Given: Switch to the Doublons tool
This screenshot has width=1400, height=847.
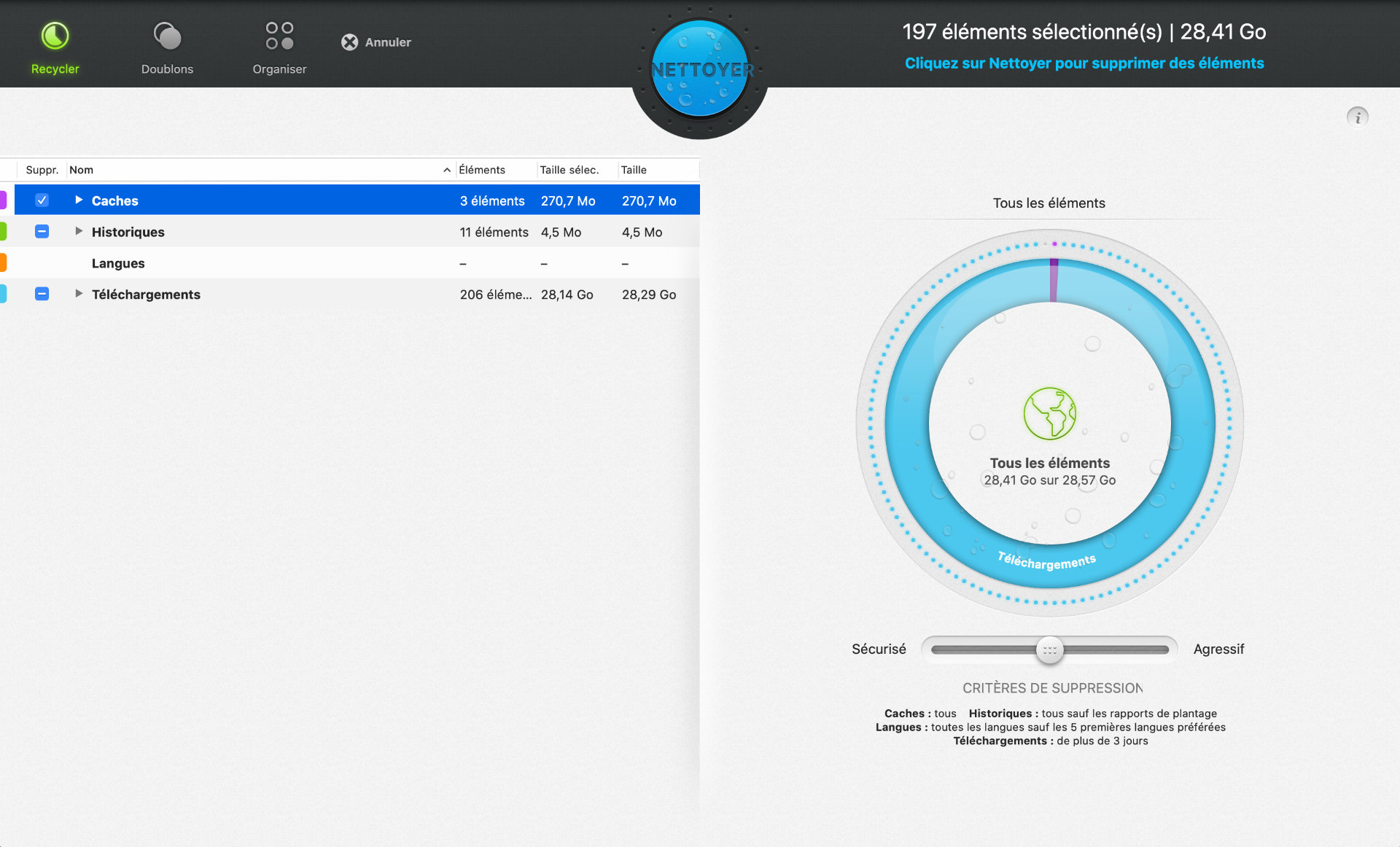Looking at the screenshot, I should click(x=167, y=48).
